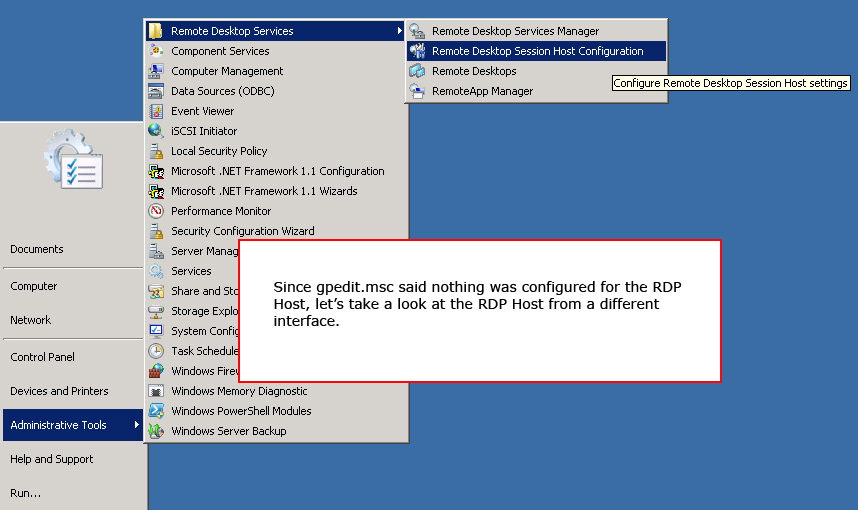Open iSCSI Initiator entry
Viewport: 858px width, 510px height.
click(276, 131)
